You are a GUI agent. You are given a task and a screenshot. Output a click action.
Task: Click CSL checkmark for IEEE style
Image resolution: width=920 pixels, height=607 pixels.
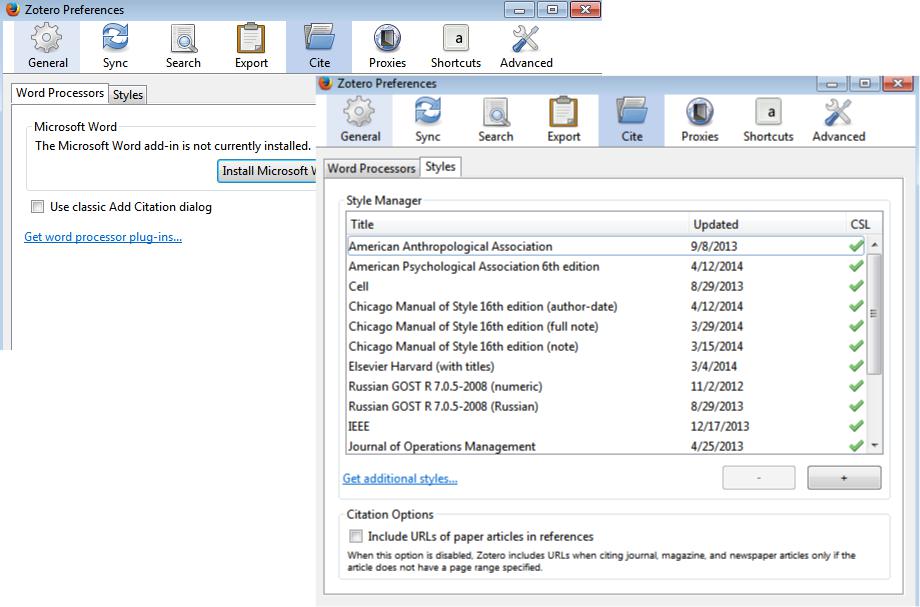(x=856, y=426)
